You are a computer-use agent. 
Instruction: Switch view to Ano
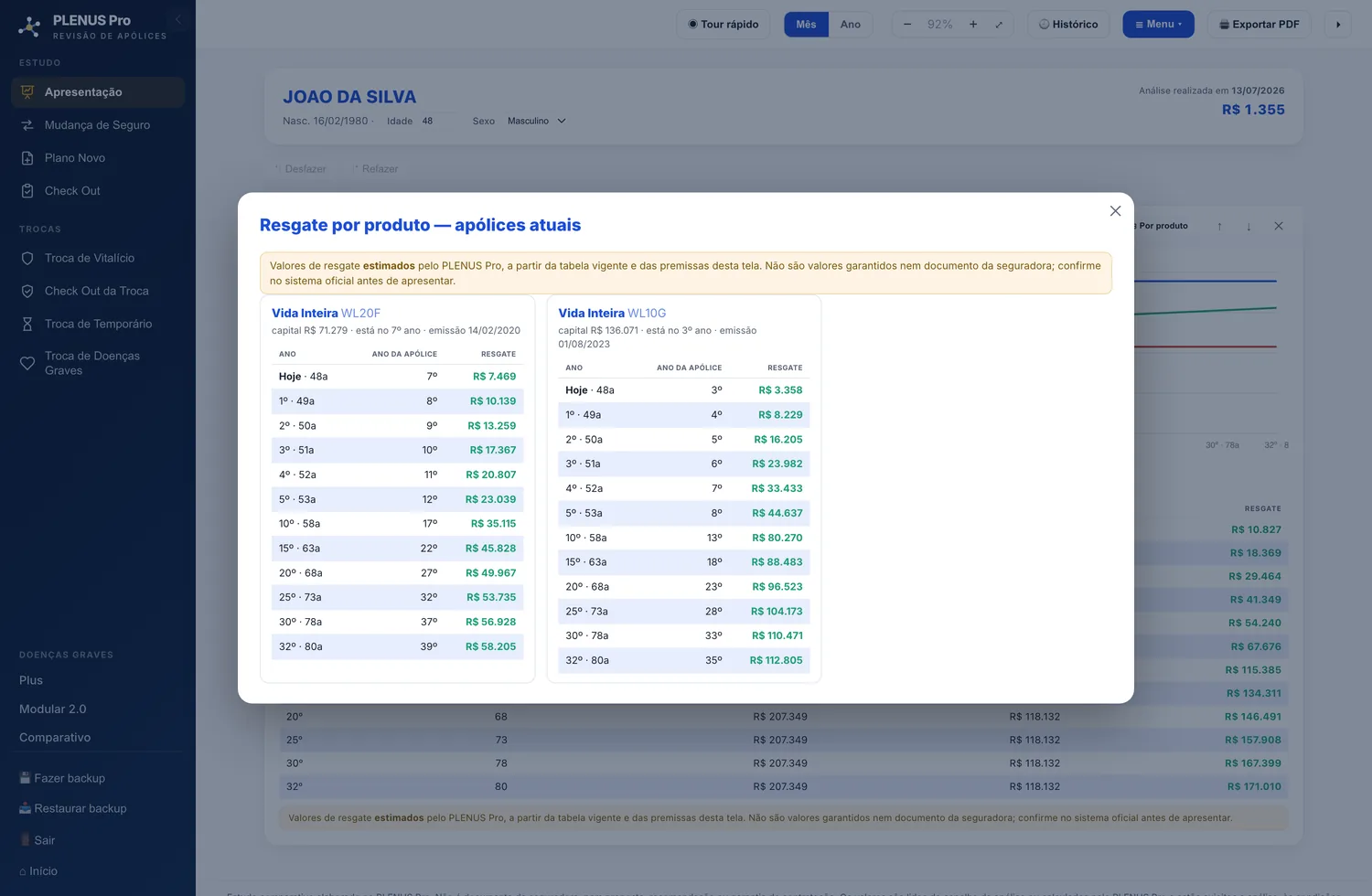[x=851, y=25]
